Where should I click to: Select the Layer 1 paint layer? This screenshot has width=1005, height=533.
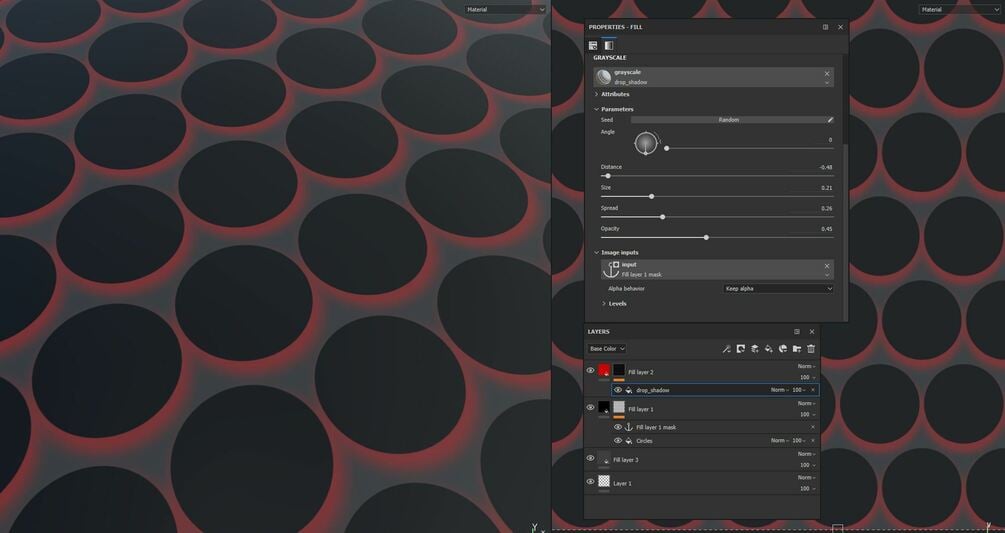point(702,483)
